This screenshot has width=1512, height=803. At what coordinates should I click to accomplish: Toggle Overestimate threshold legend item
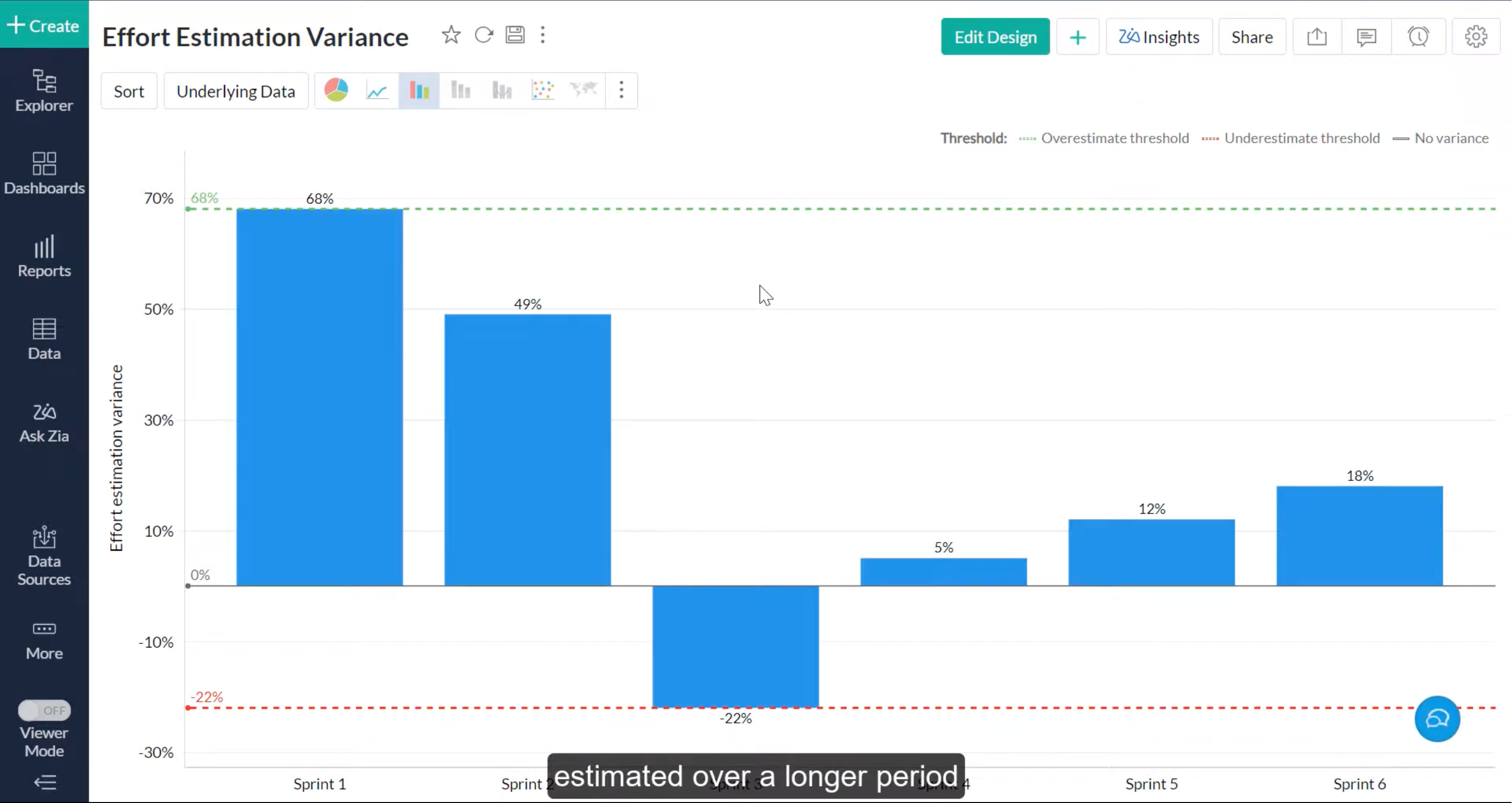pos(1114,138)
